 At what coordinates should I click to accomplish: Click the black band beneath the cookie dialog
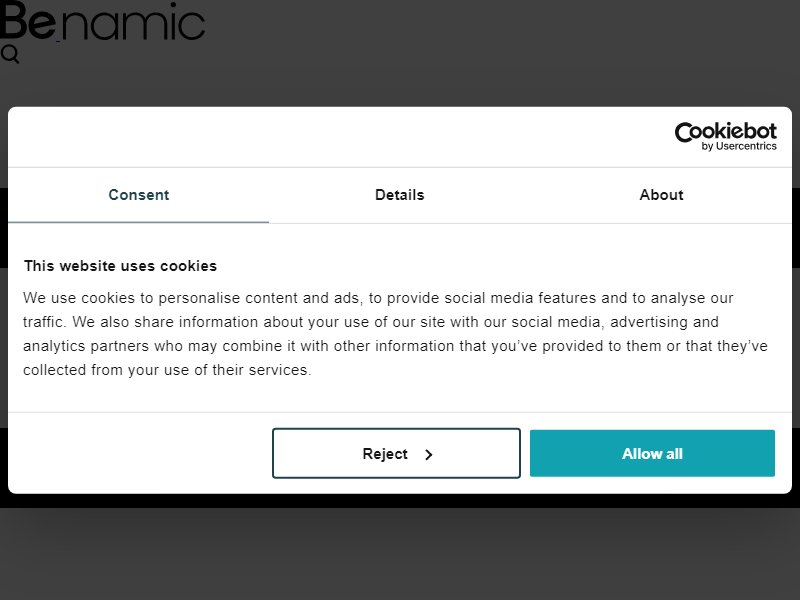point(400,501)
